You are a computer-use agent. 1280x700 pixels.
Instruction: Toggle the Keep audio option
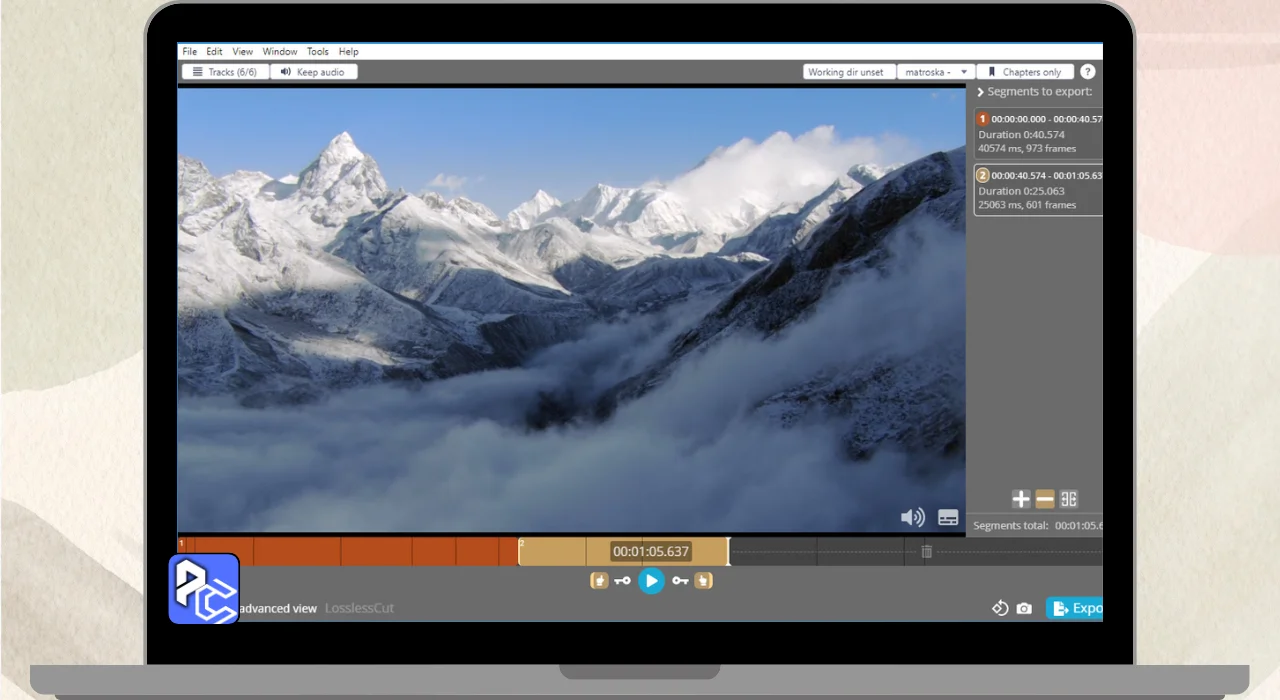pos(314,72)
